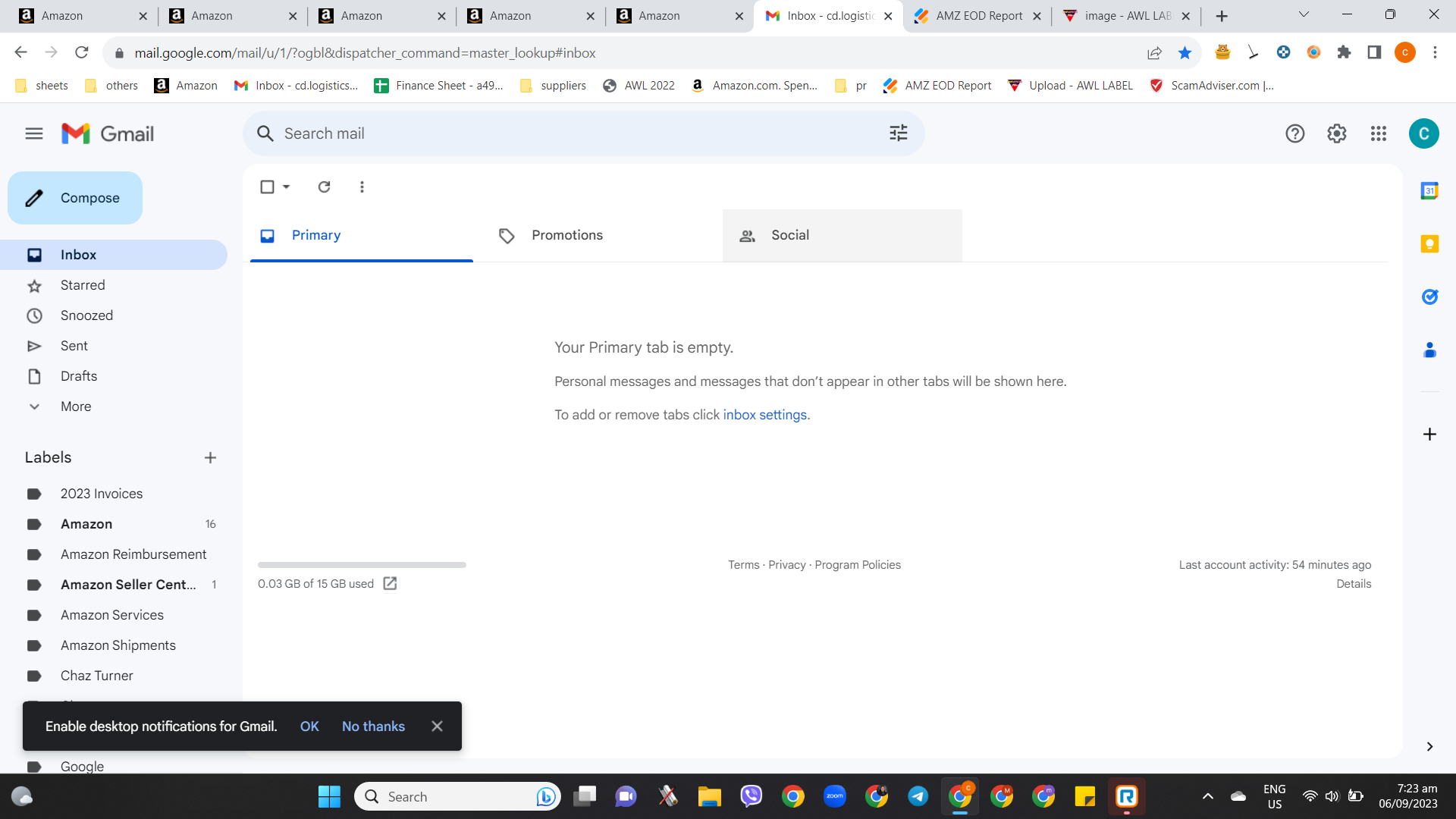Image resolution: width=1456 pixels, height=819 pixels.
Task: Click the Gmail logo
Action: coord(108,134)
